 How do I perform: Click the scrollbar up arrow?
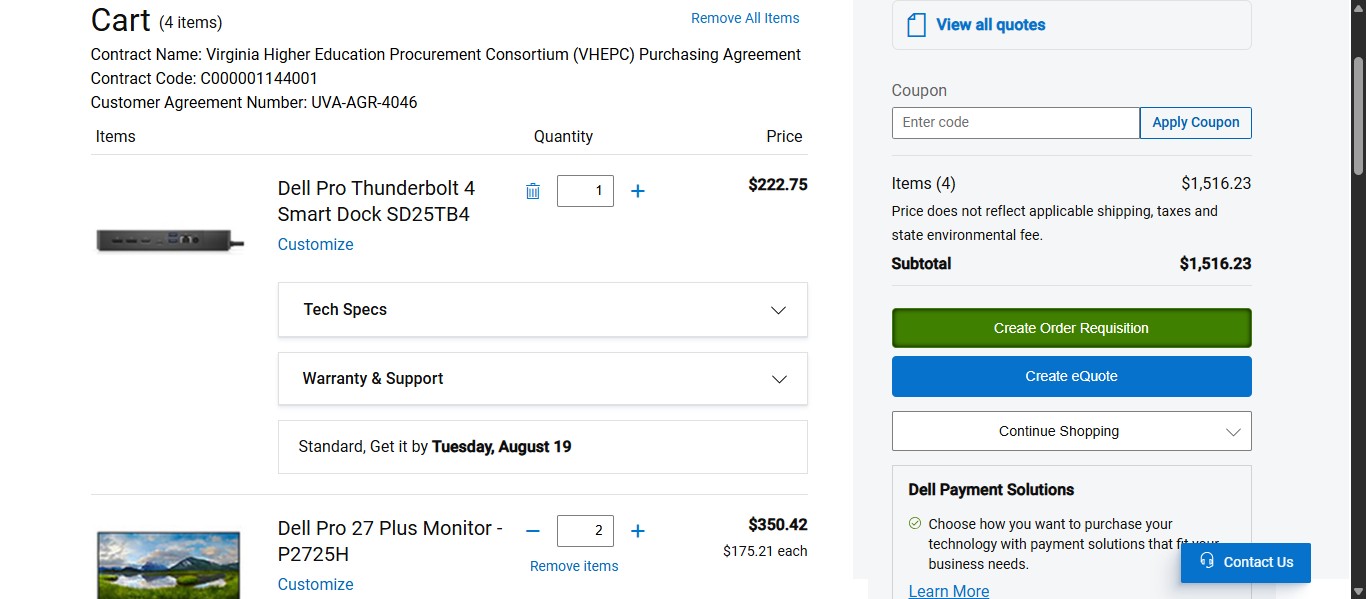(1358, 8)
